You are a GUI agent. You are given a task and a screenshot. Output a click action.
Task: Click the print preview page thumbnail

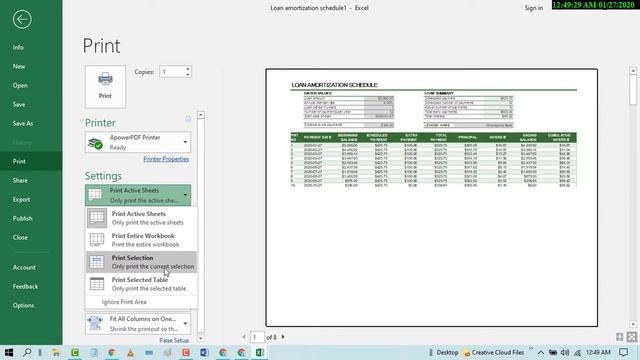431,198
